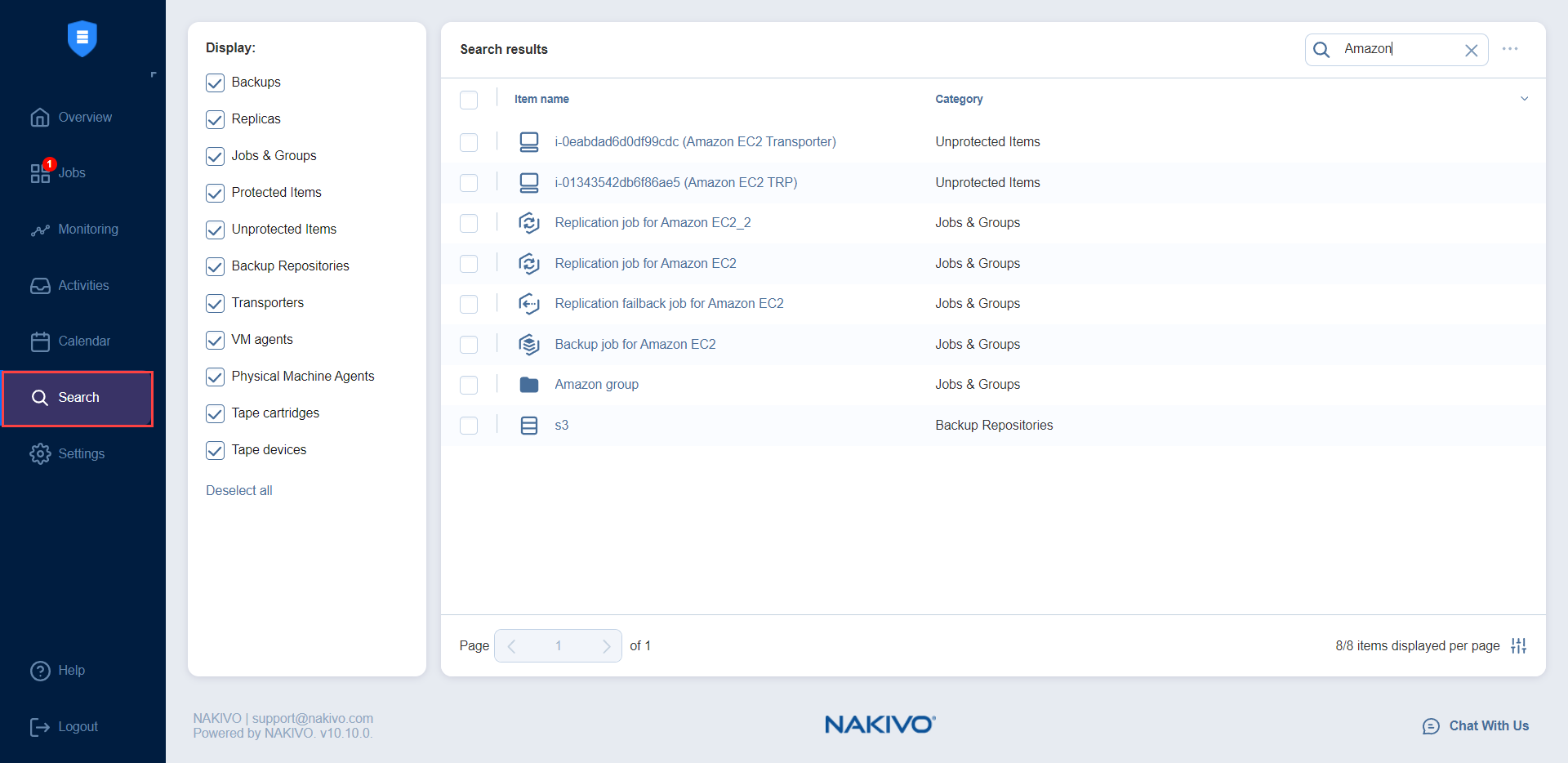Open Chat With Us support button
The image size is (1568, 763).
click(1476, 725)
